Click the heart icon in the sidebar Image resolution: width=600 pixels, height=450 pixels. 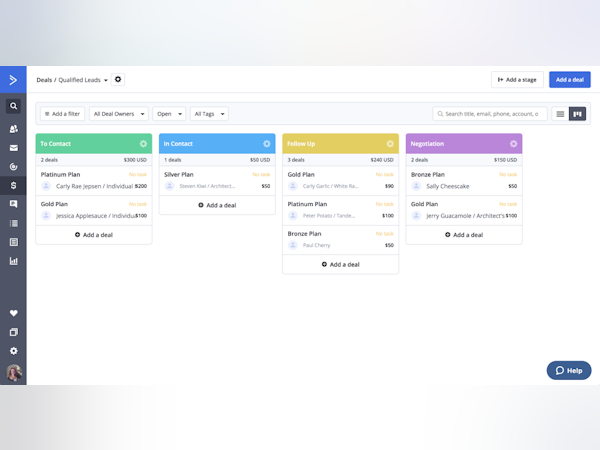[x=13, y=313]
